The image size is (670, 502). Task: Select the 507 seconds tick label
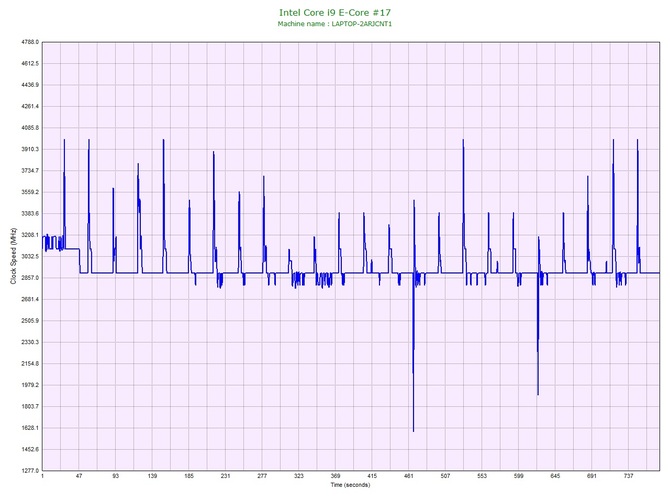(445, 476)
